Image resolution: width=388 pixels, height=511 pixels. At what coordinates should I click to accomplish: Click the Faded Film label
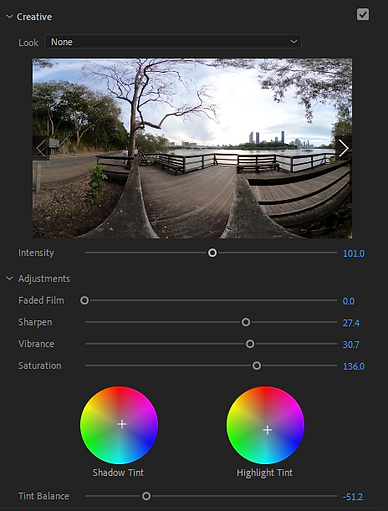(41, 300)
